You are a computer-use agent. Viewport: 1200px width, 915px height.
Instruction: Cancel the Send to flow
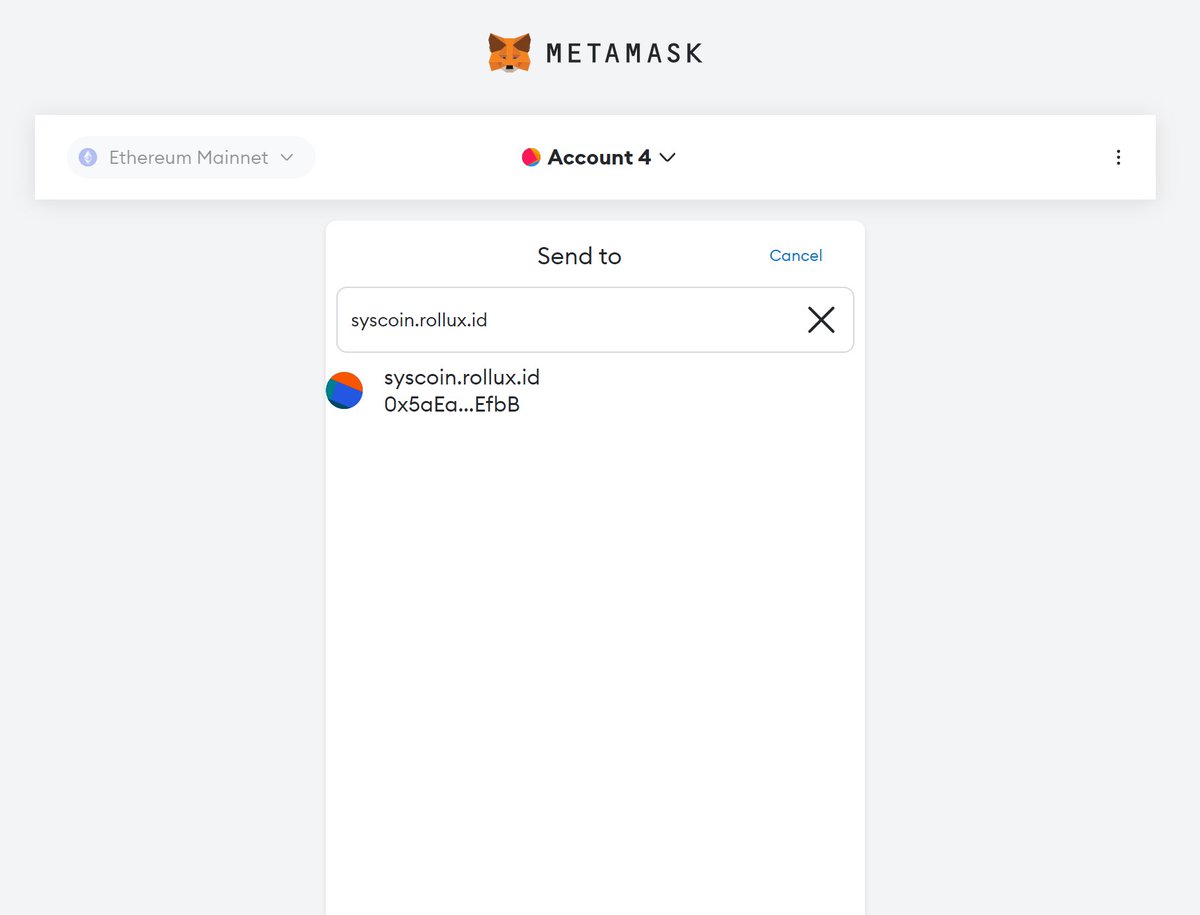(796, 255)
